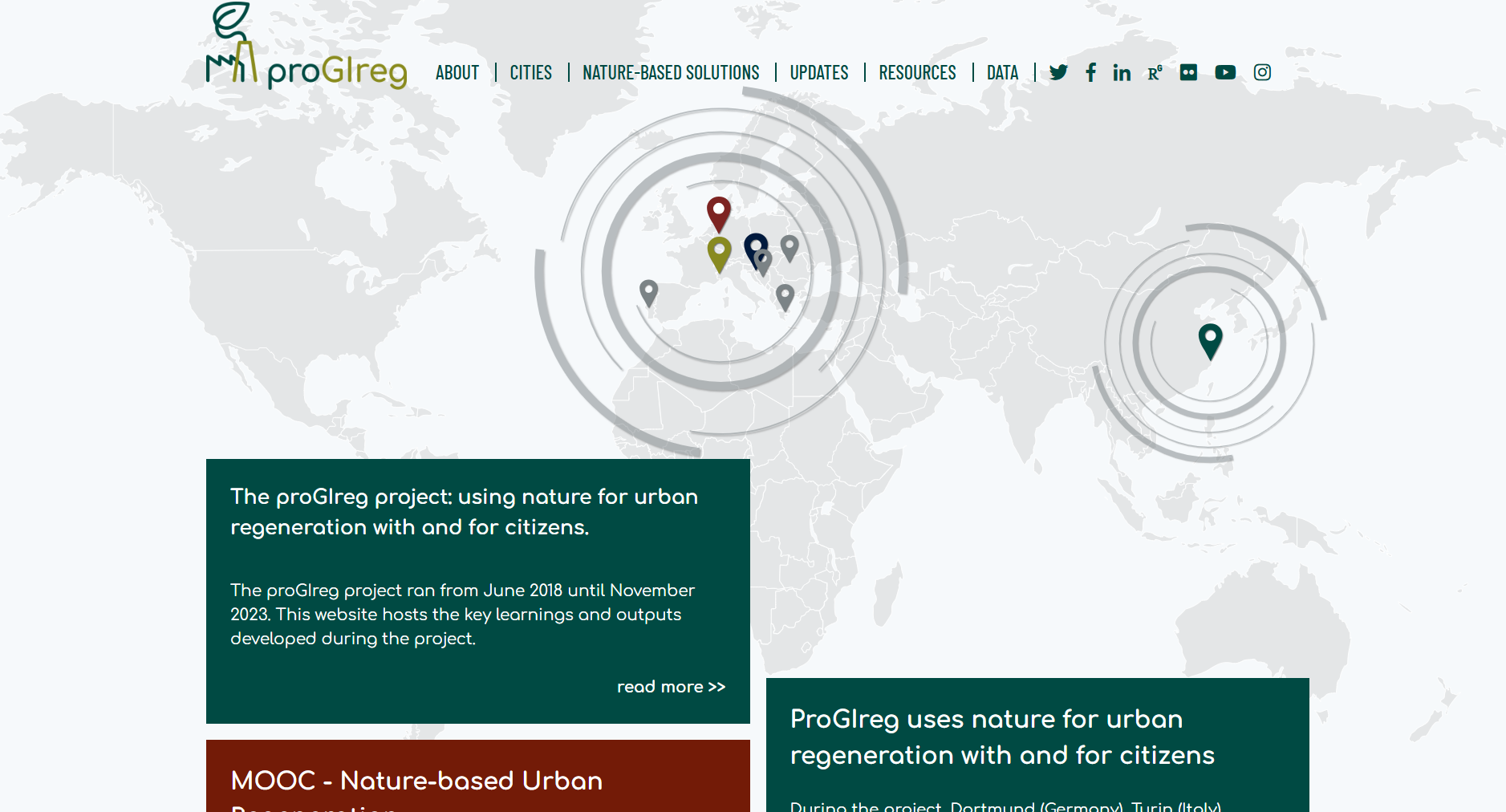
Task: Click the ResearchGate icon
Action: pyautogui.click(x=1155, y=73)
